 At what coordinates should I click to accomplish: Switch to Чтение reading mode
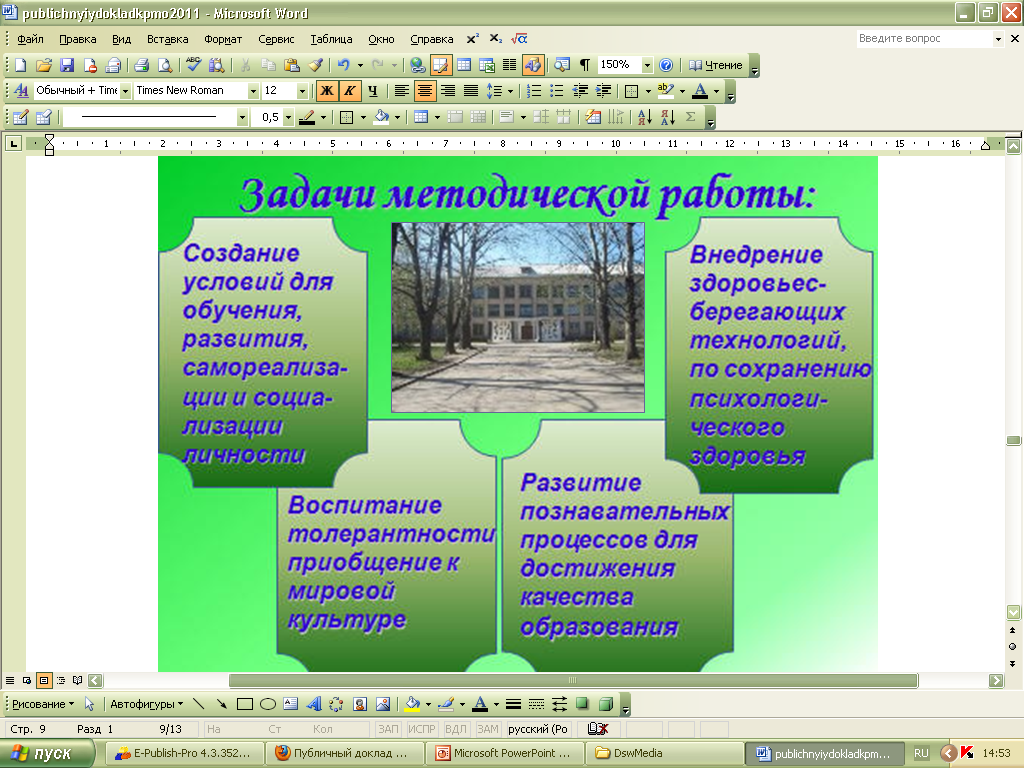716,65
